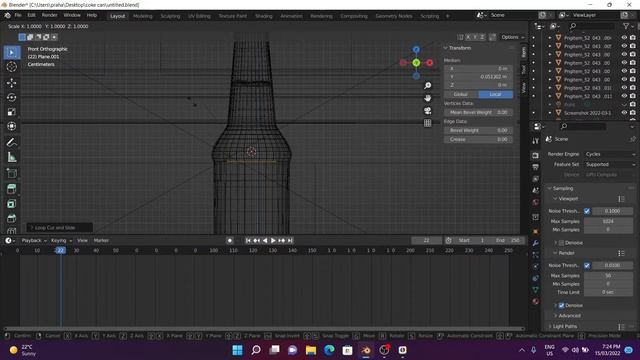This screenshot has height=360, width=640.
Task: Select the Add Cube tool
Action: point(11,173)
